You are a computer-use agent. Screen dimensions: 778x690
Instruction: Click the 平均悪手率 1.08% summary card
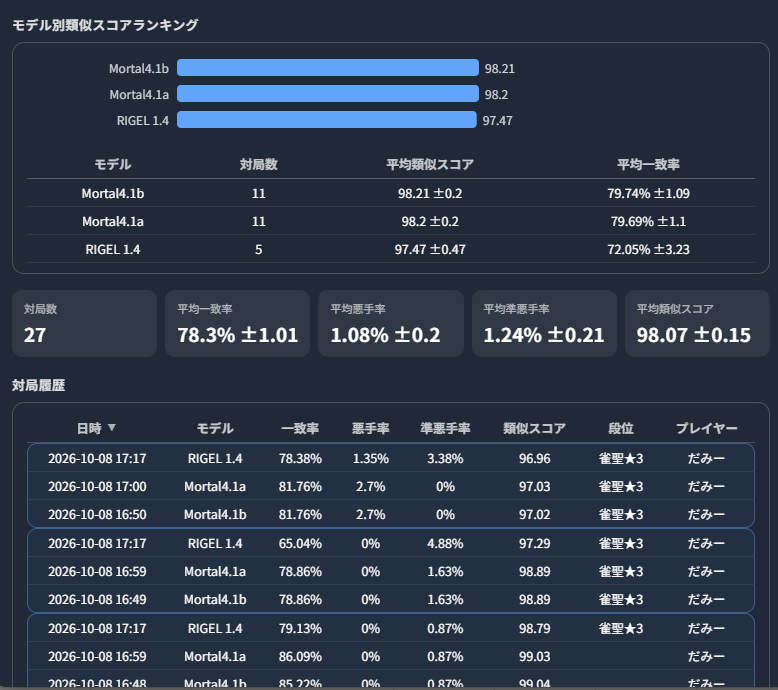point(391,323)
